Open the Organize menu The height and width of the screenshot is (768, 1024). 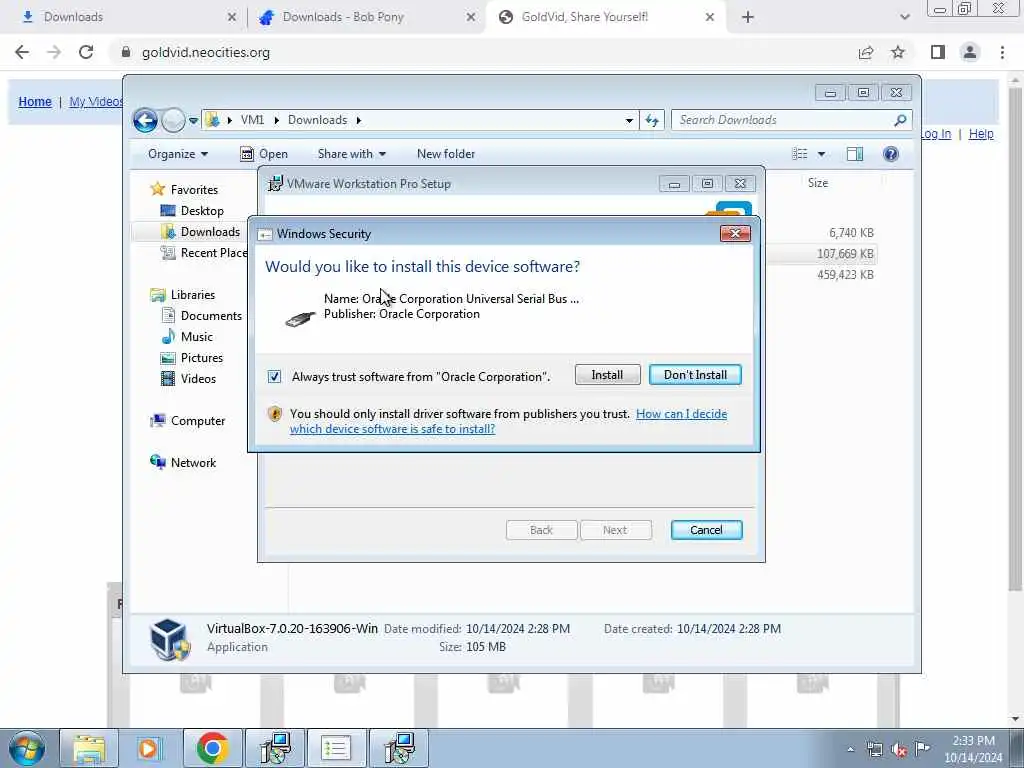pos(178,154)
